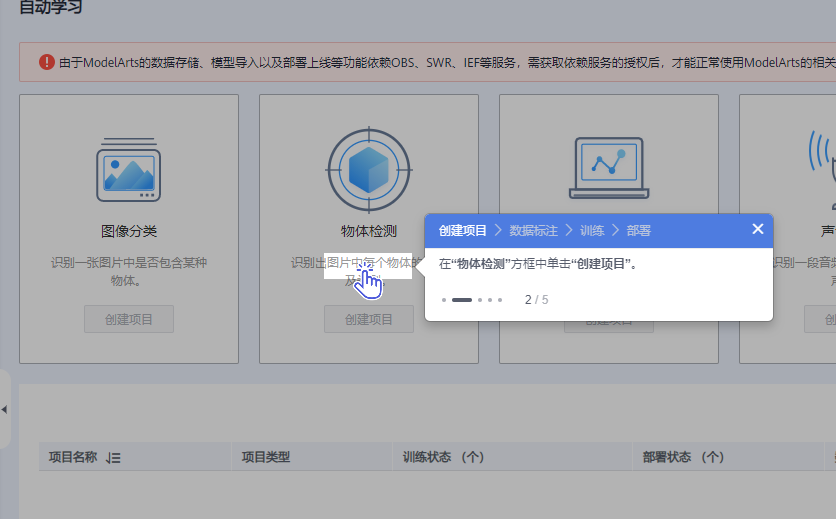Screen dimensions: 836x519
Task: Click the object detection target cube icon
Action: tap(369, 170)
